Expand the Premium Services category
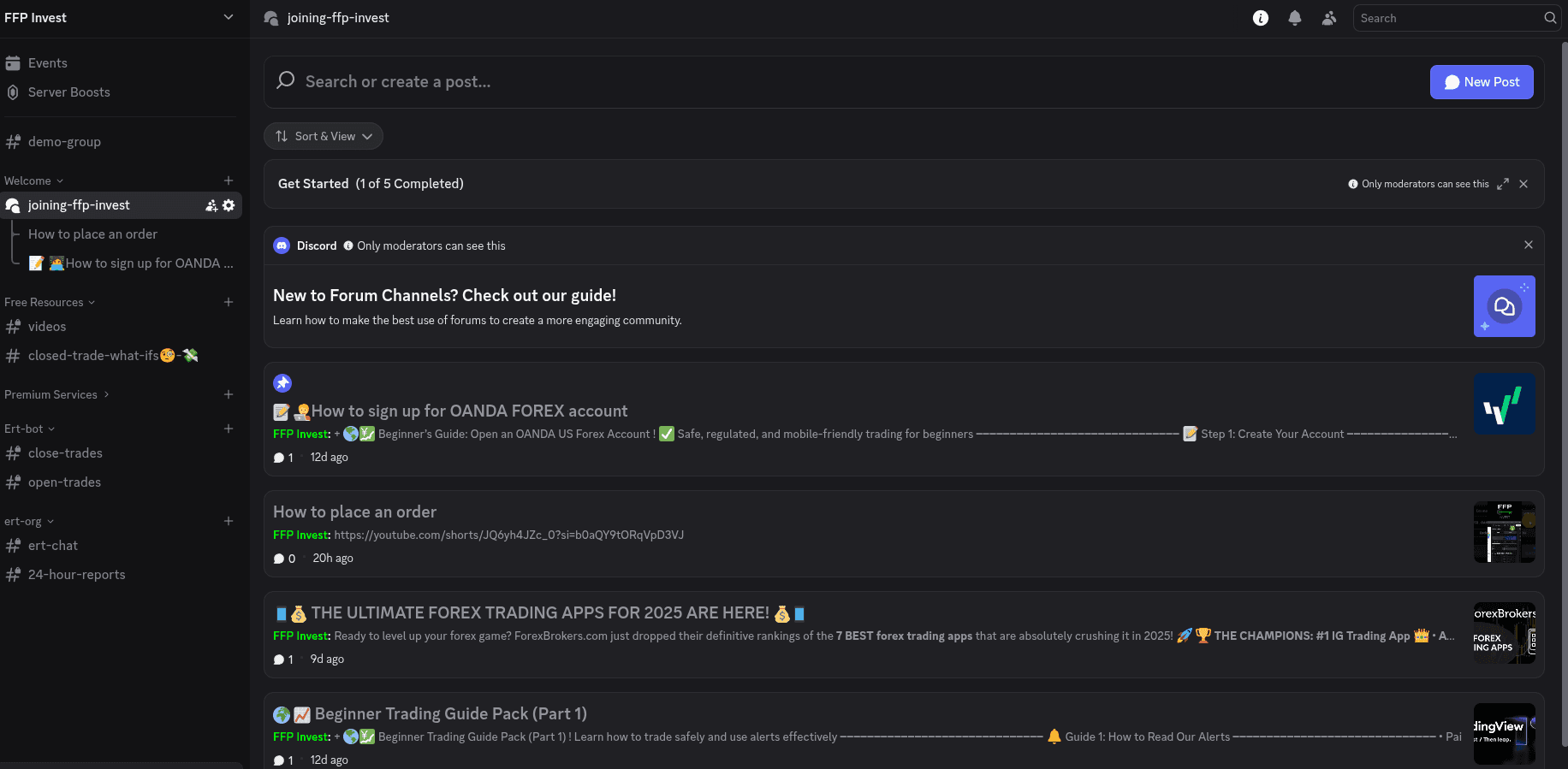Screen dimensions: 1568x769 56,394
